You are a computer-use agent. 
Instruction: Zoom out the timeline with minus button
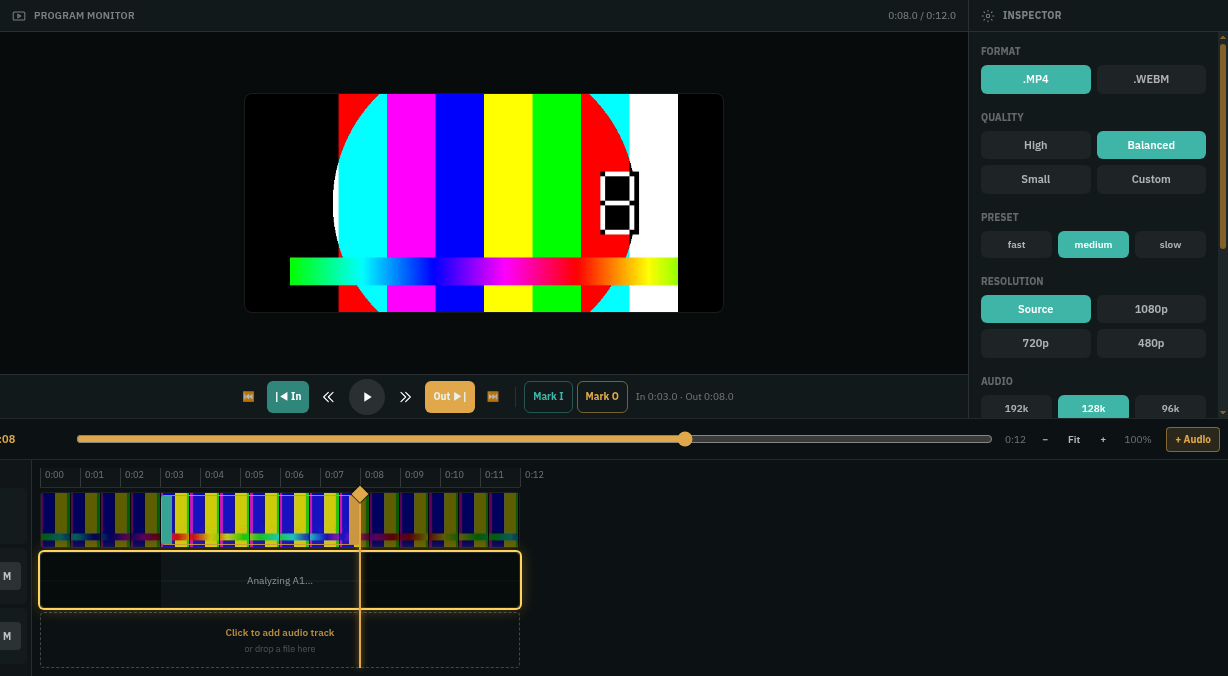1045,439
